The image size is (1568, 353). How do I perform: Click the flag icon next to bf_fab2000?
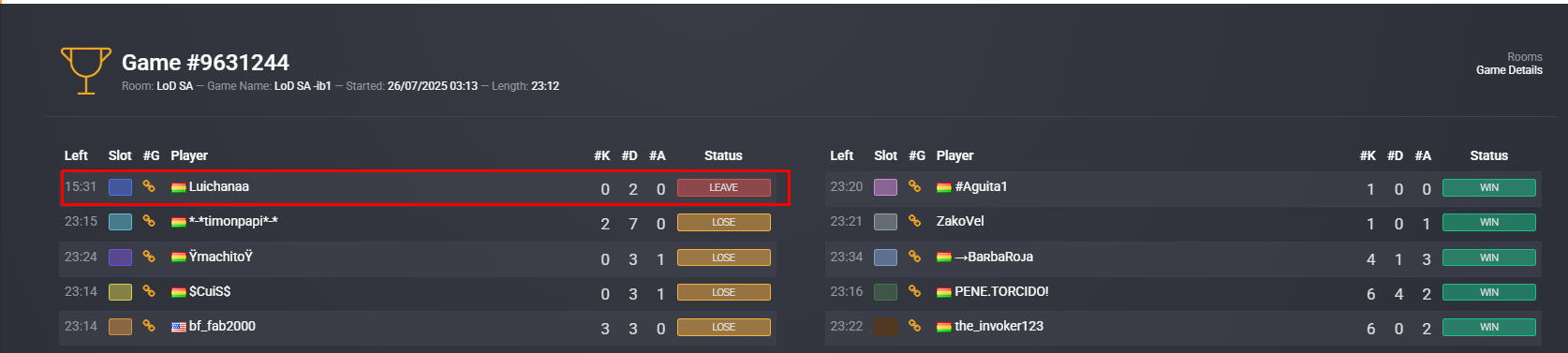coord(179,327)
